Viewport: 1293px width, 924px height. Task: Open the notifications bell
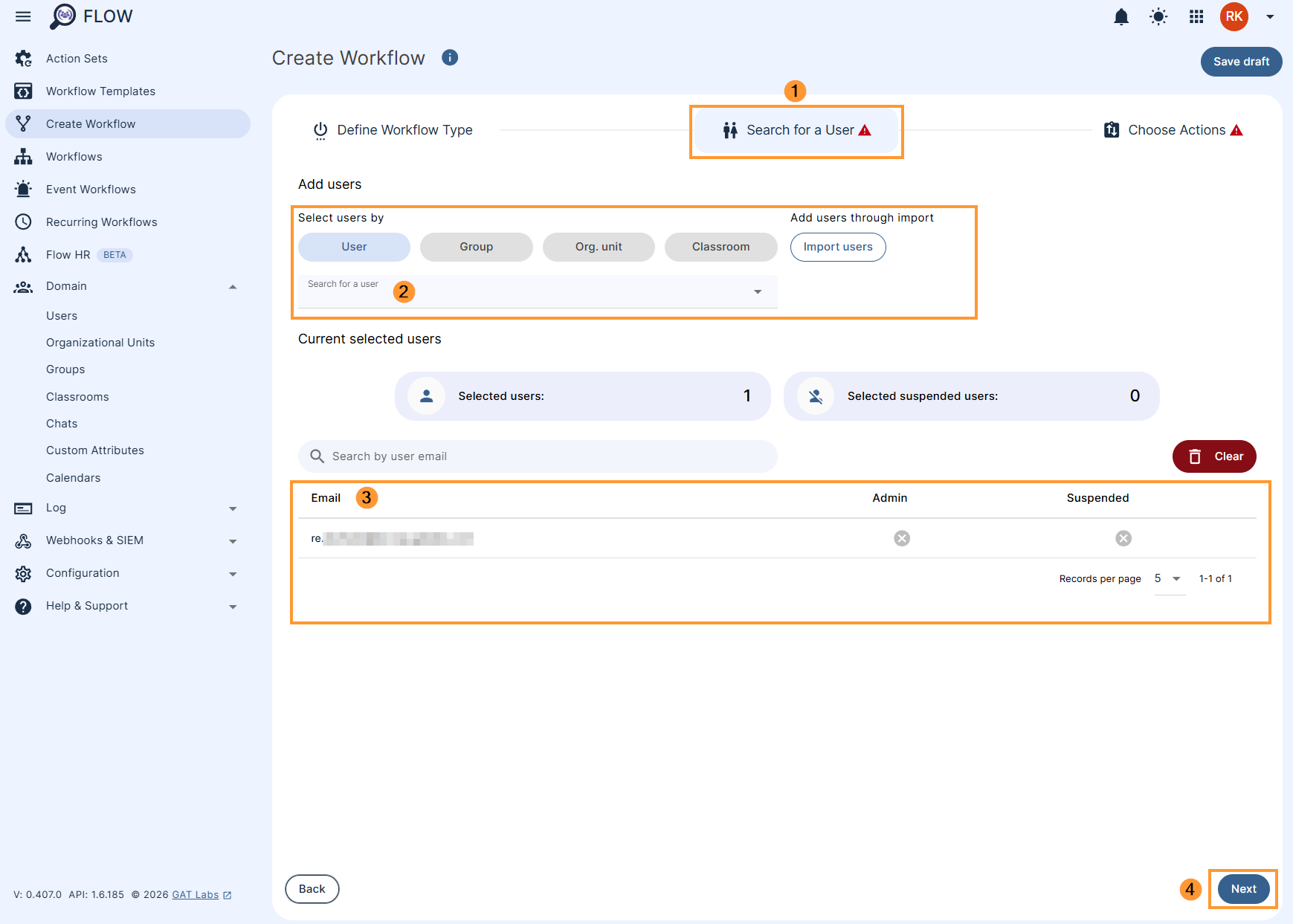point(1121,16)
